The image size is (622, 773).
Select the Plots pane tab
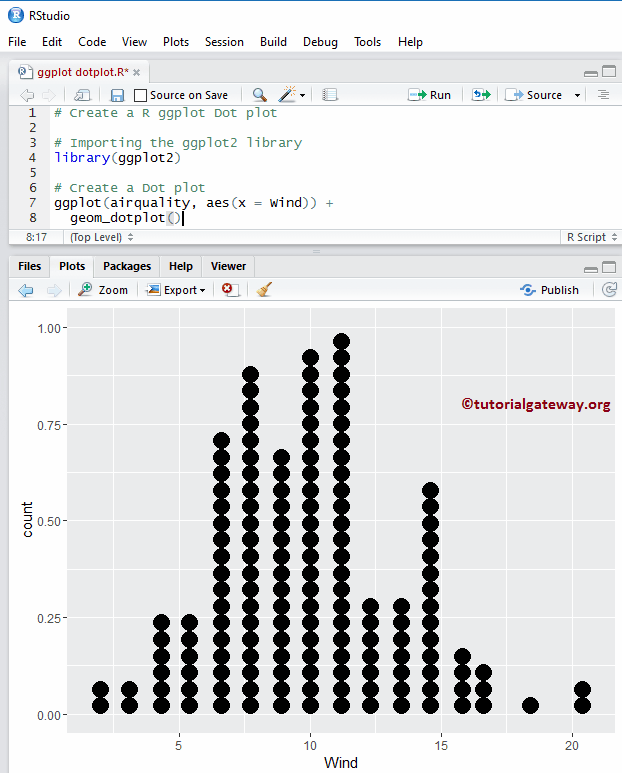(72, 266)
